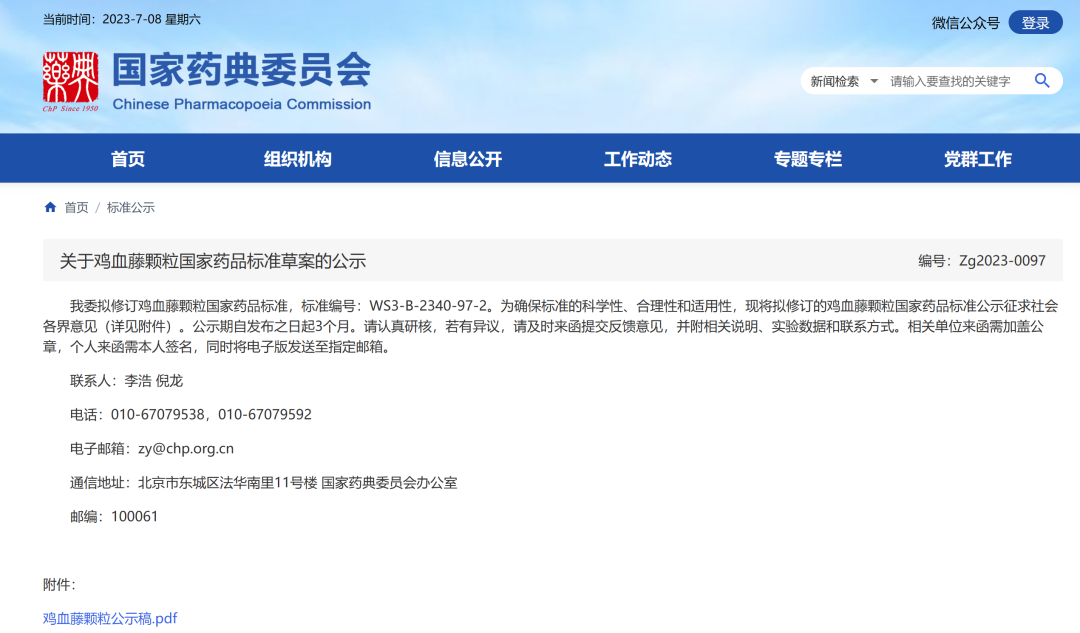Click the 首页 breadcrumb link
This screenshot has width=1080, height=633.
(x=76, y=207)
